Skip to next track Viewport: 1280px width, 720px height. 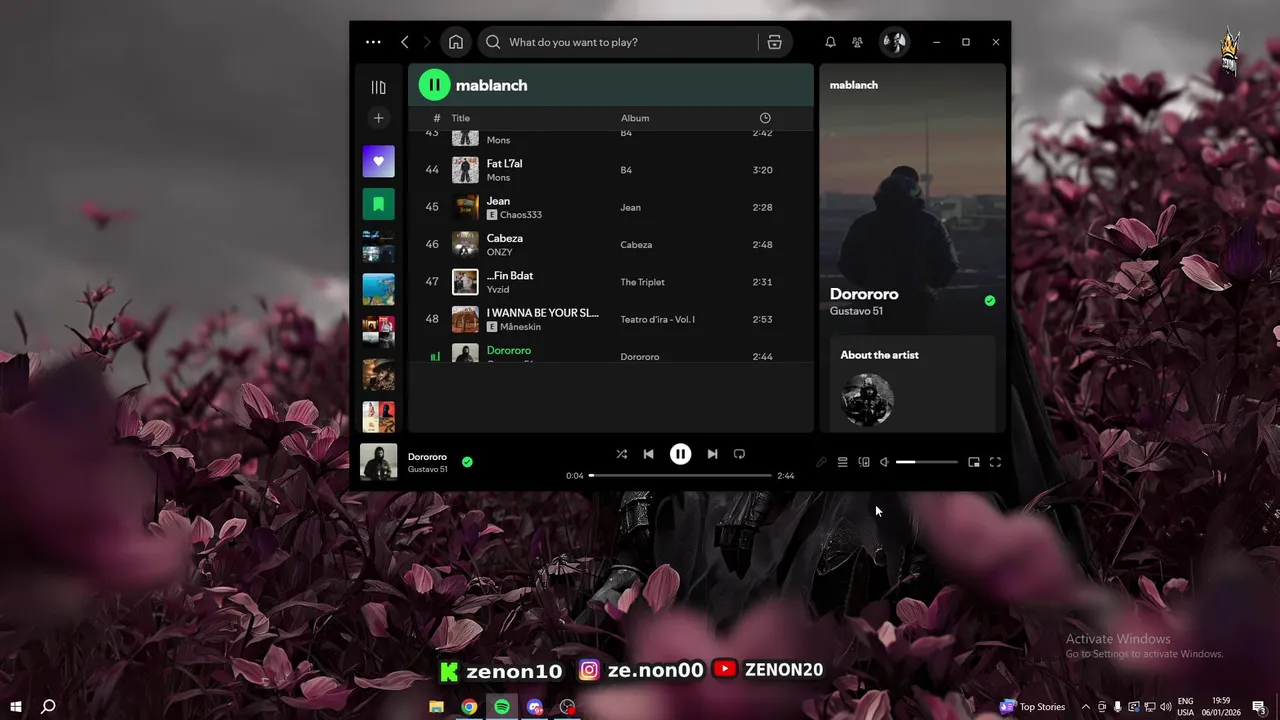pyautogui.click(x=712, y=454)
